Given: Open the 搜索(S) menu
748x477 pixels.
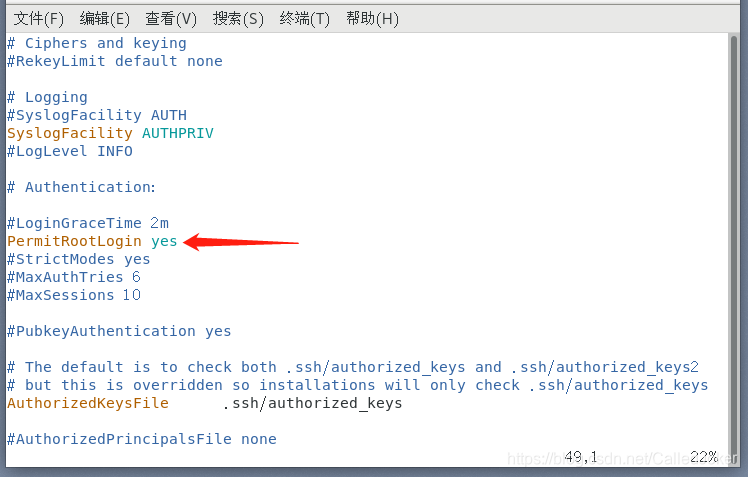Looking at the screenshot, I should [x=238, y=18].
